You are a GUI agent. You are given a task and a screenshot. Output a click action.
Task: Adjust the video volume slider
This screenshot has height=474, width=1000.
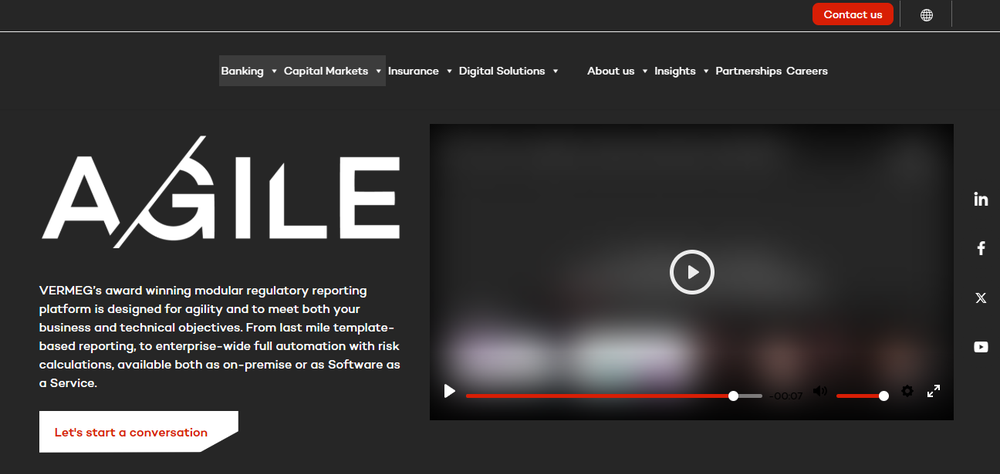(862, 396)
